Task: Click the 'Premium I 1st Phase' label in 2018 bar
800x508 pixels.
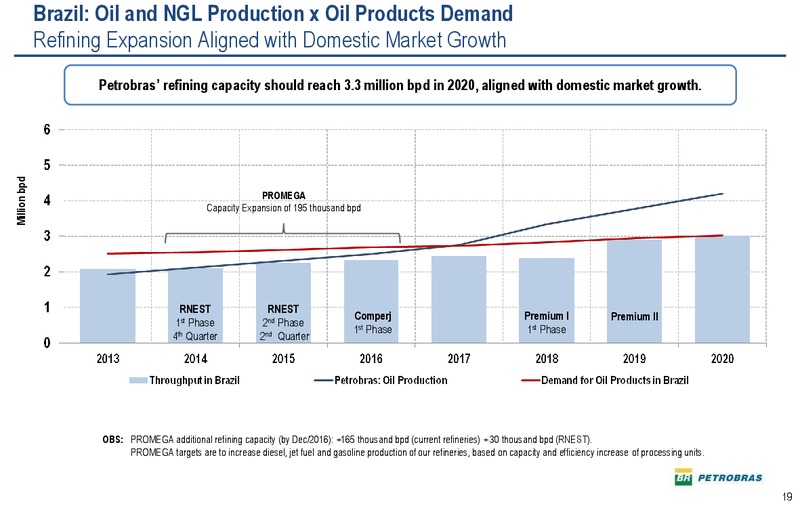Action: tap(546, 322)
